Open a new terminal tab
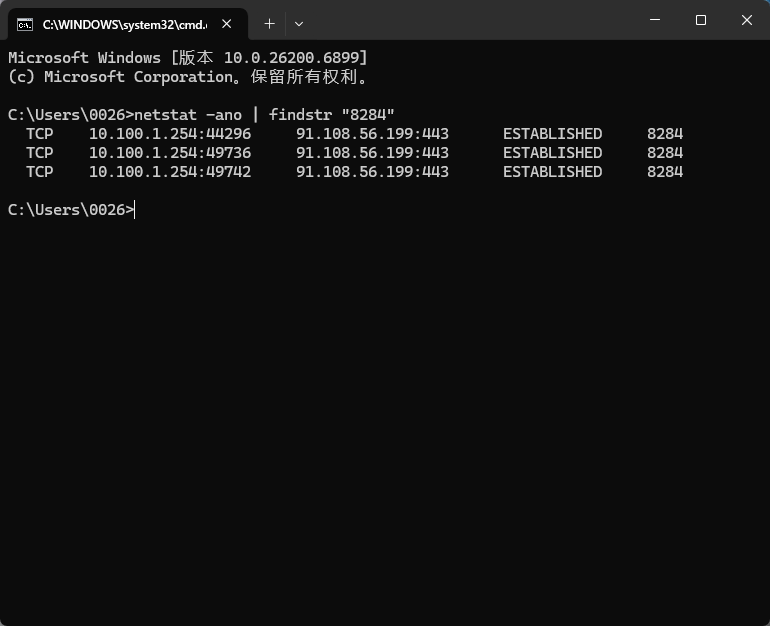770x626 pixels. (269, 23)
